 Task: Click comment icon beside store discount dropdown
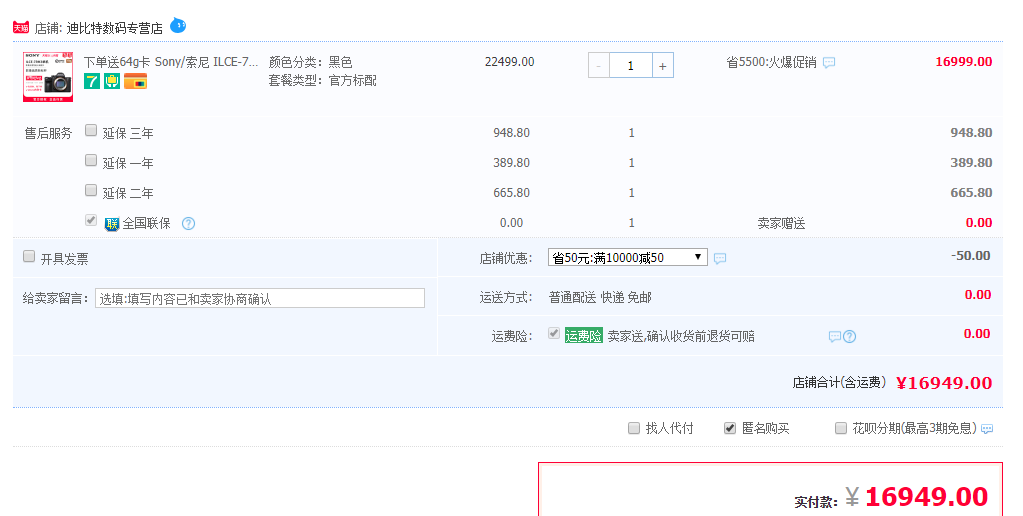[720, 258]
